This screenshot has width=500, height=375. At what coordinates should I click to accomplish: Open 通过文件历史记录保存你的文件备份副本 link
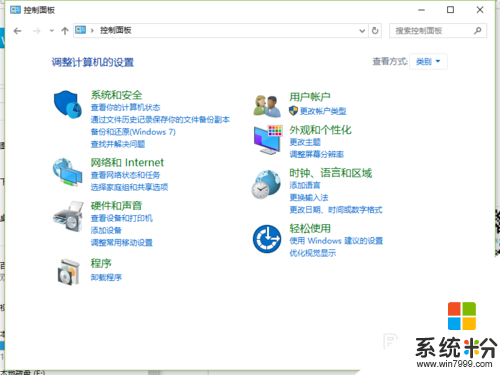click(x=160, y=119)
